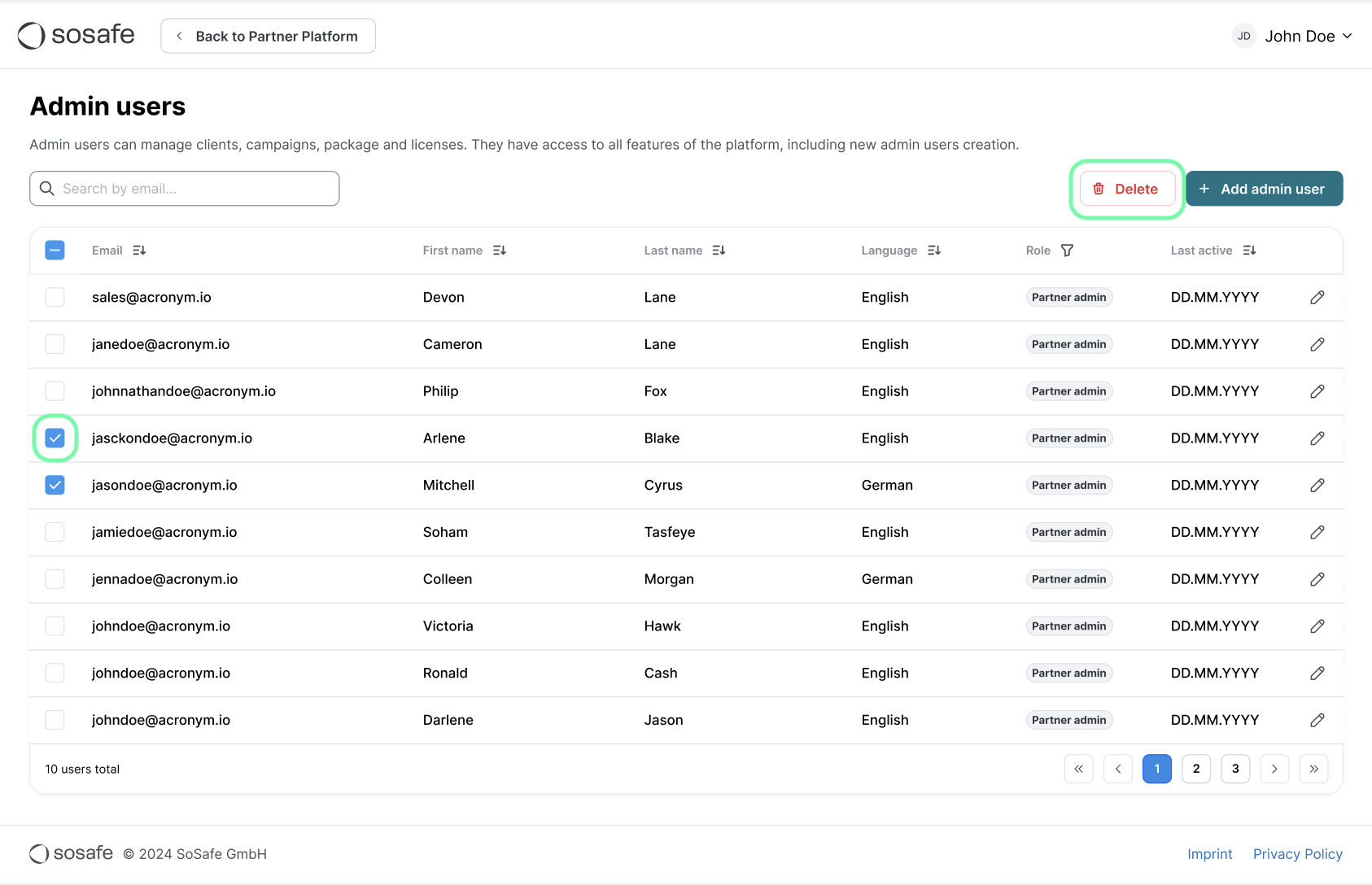This screenshot has height=885, width=1372.
Task: Select johnnathandoe@acronym.io row checkbox
Action: [55, 391]
